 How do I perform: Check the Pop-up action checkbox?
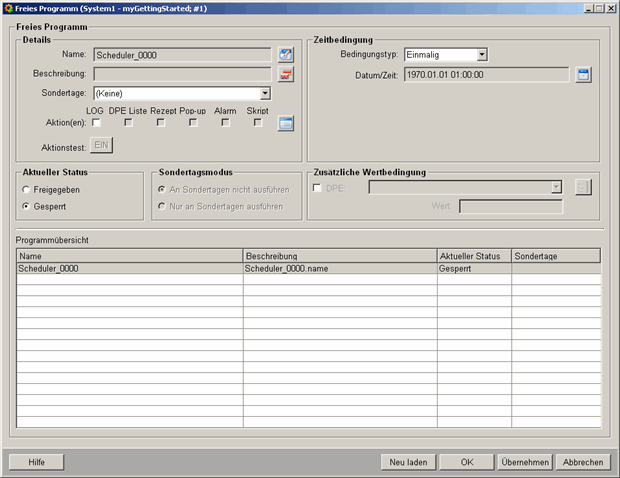(x=193, y=123)
